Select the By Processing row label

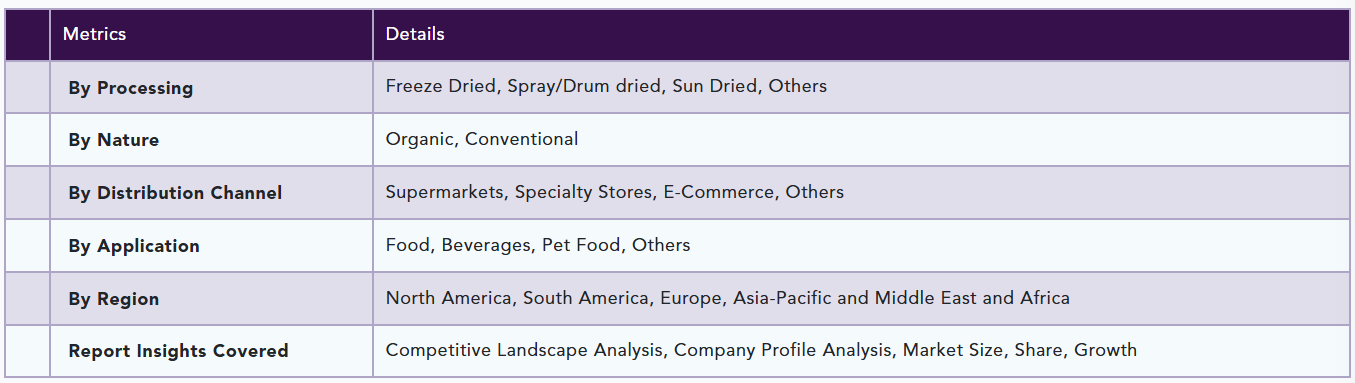click(x=130, y=88)
